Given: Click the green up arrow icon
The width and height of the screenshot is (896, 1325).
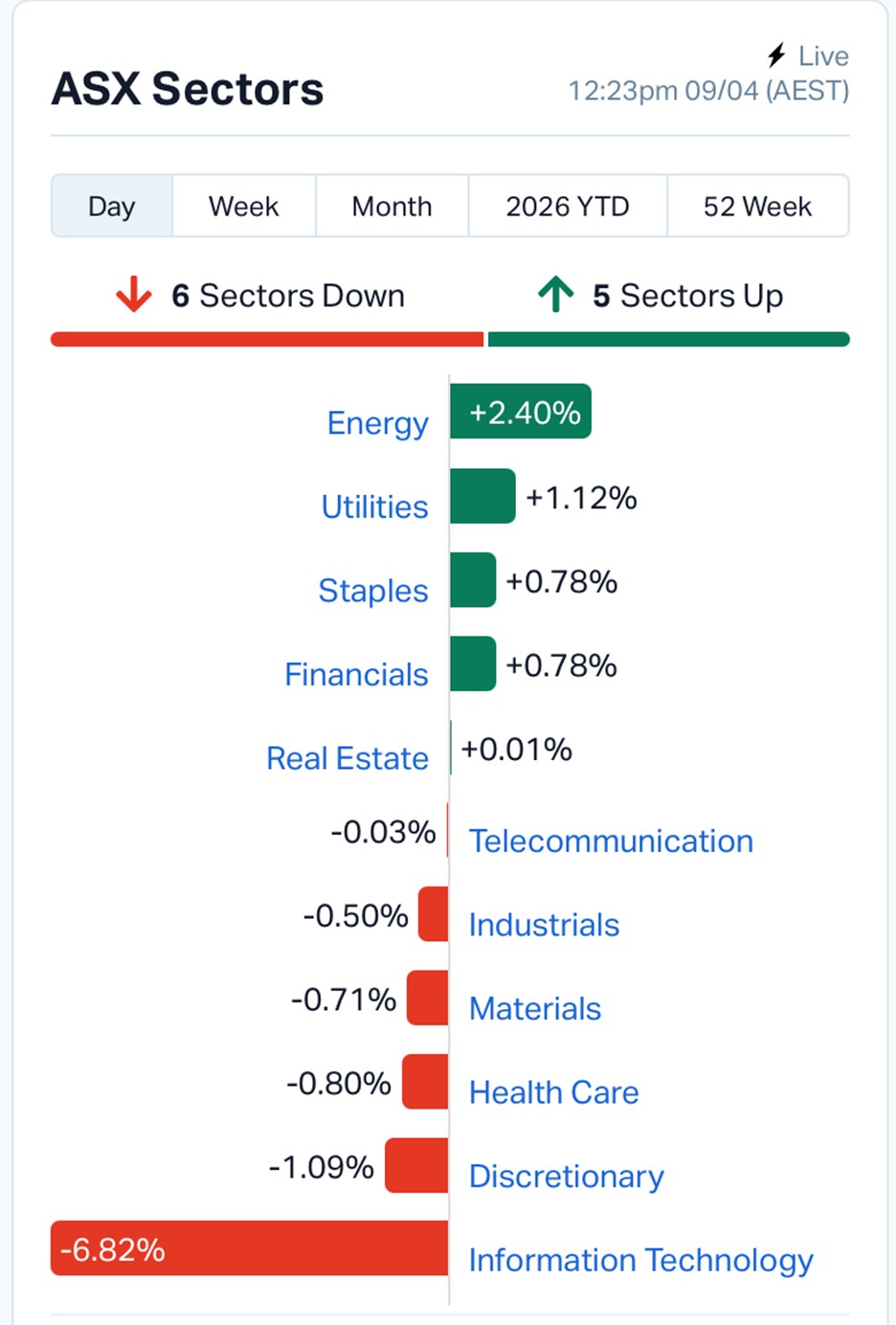Looking at the screenshot, I should coord(556,295).
